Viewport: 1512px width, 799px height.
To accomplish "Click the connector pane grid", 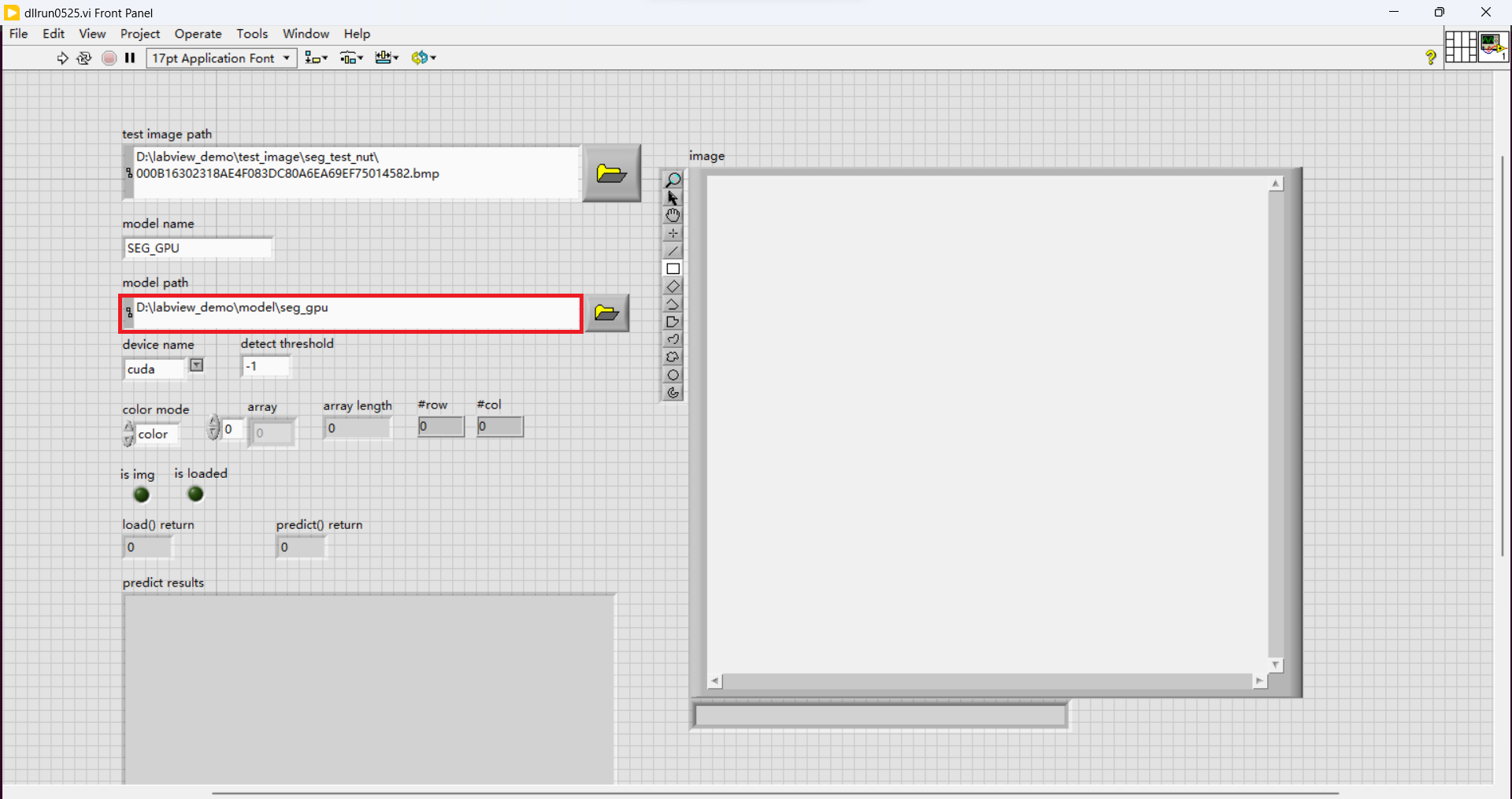I will coord(1461,46).
